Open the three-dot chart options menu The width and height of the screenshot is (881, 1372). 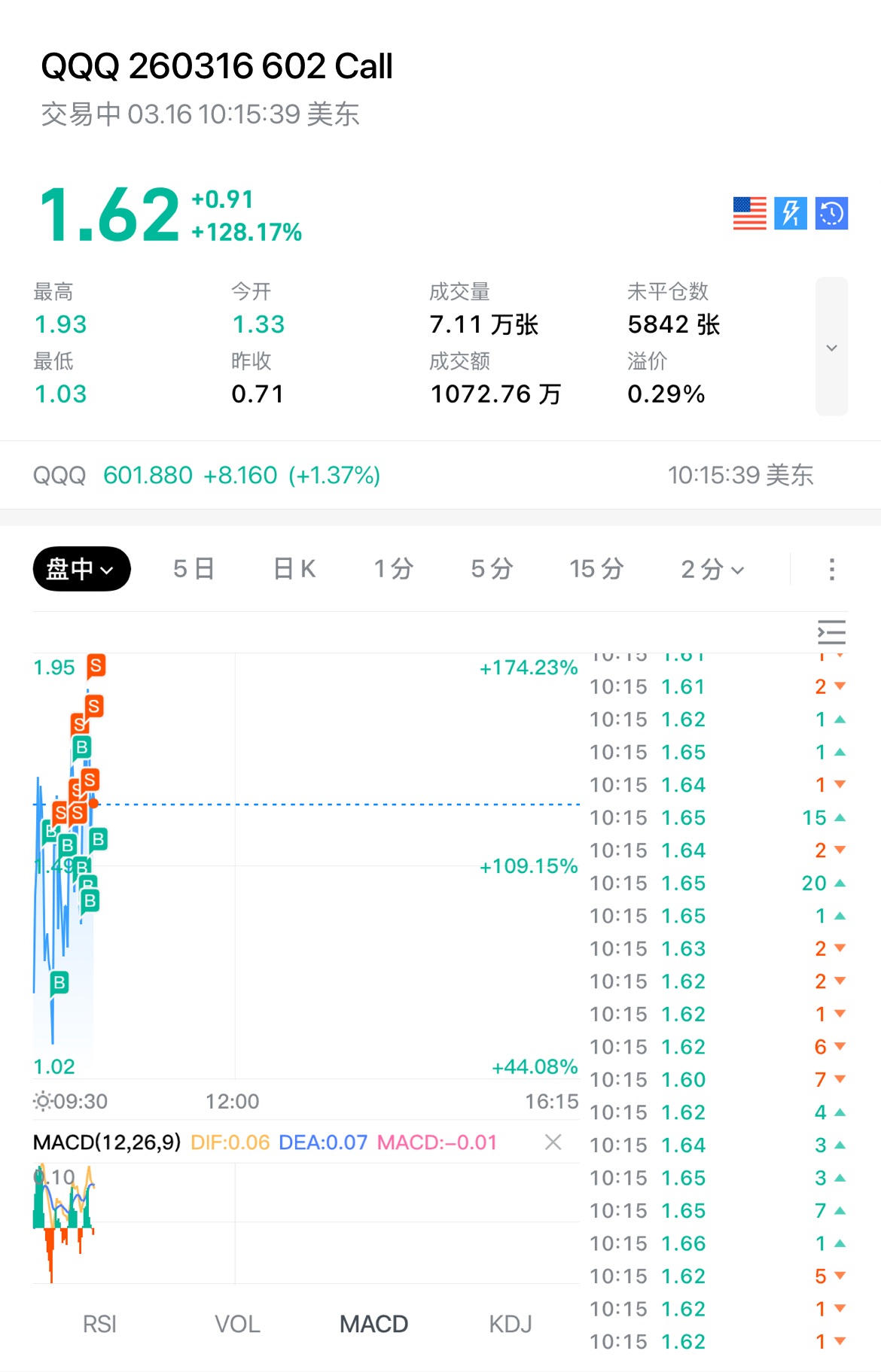pyautogui.click(x=831, y=569)
